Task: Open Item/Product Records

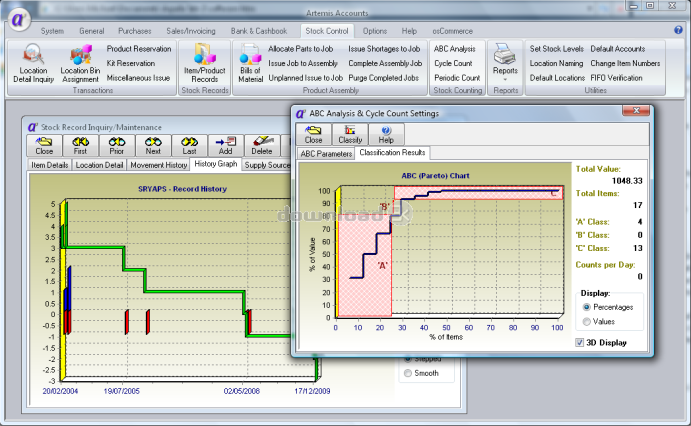Action: (204, 63)
